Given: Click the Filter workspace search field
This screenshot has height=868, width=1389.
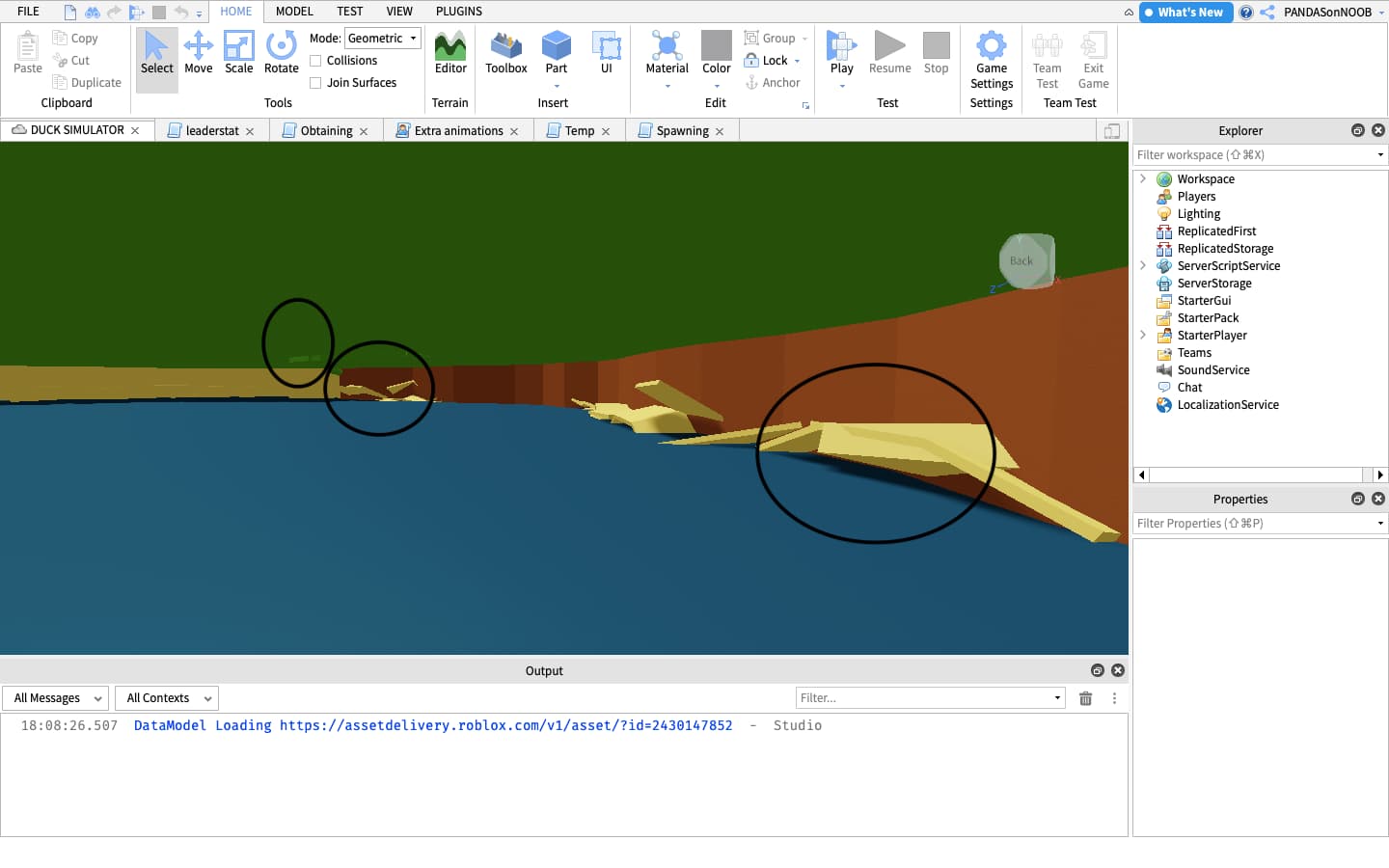Looking at the screenshot, I should [1252, 155].
